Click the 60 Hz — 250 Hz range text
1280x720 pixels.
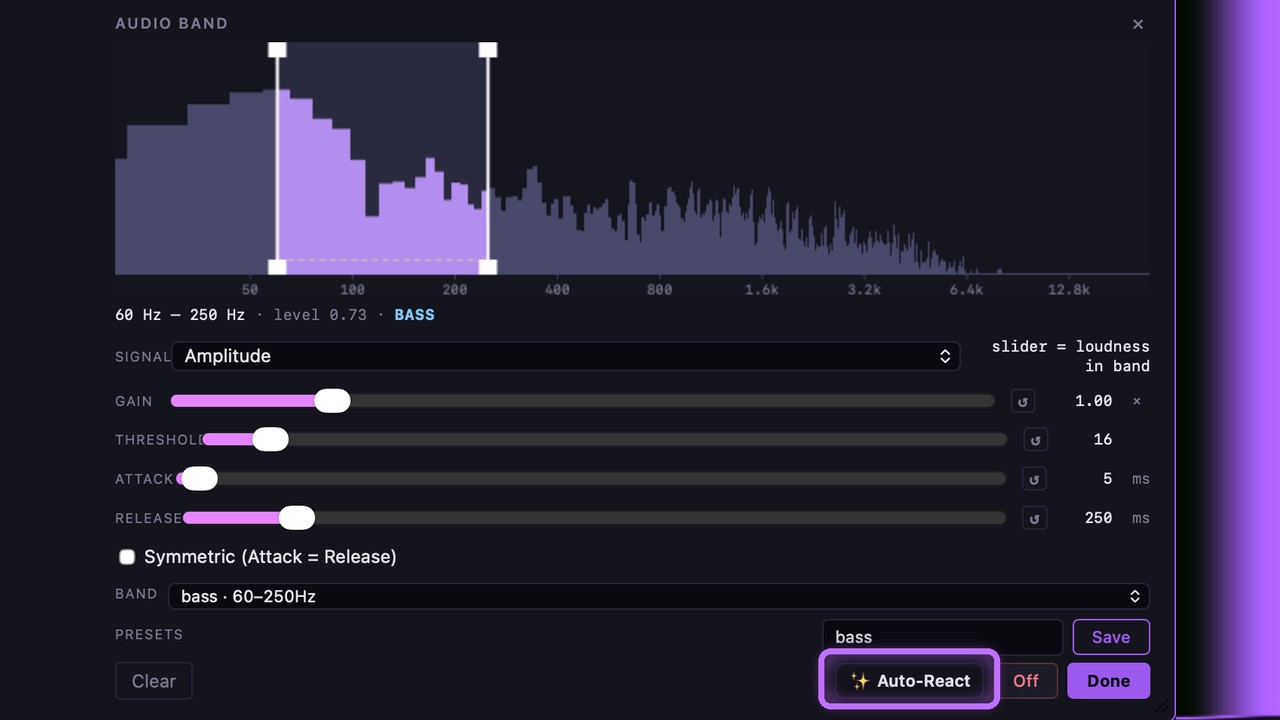pyautogui.click(x=180, y=315)
